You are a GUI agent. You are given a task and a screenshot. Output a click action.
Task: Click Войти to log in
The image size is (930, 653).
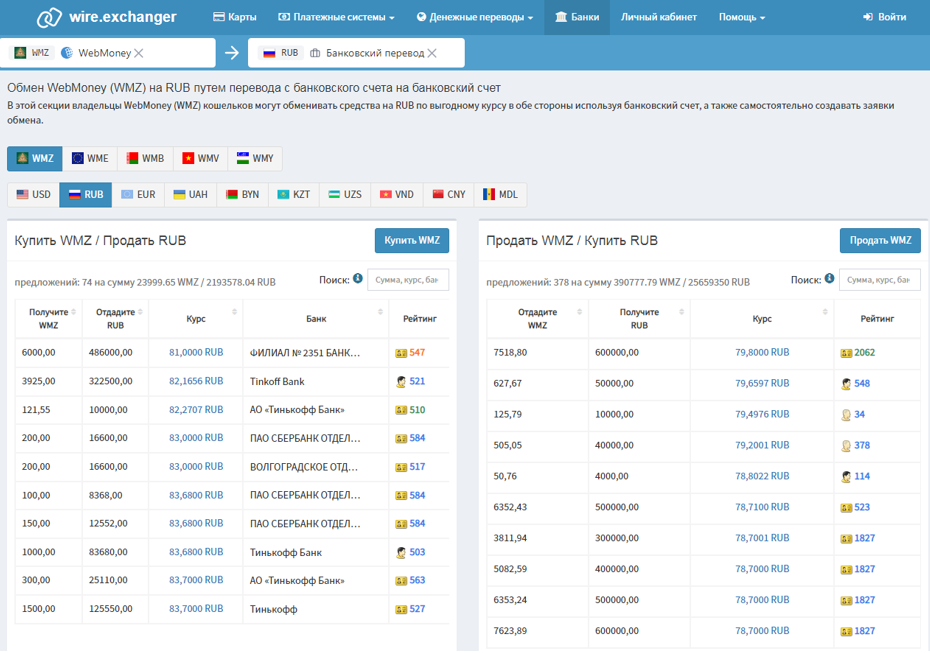coord(884,17)
